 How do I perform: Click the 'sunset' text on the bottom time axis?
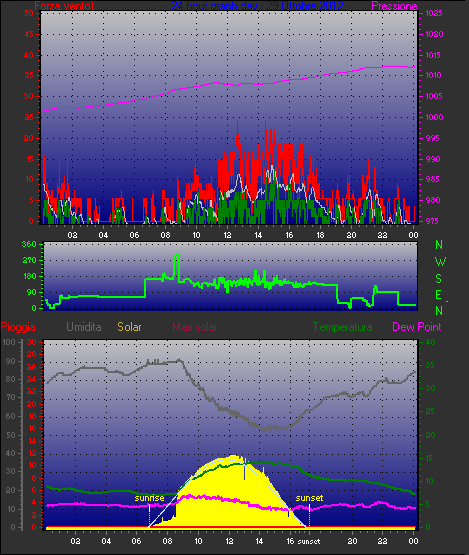point(309,542)
